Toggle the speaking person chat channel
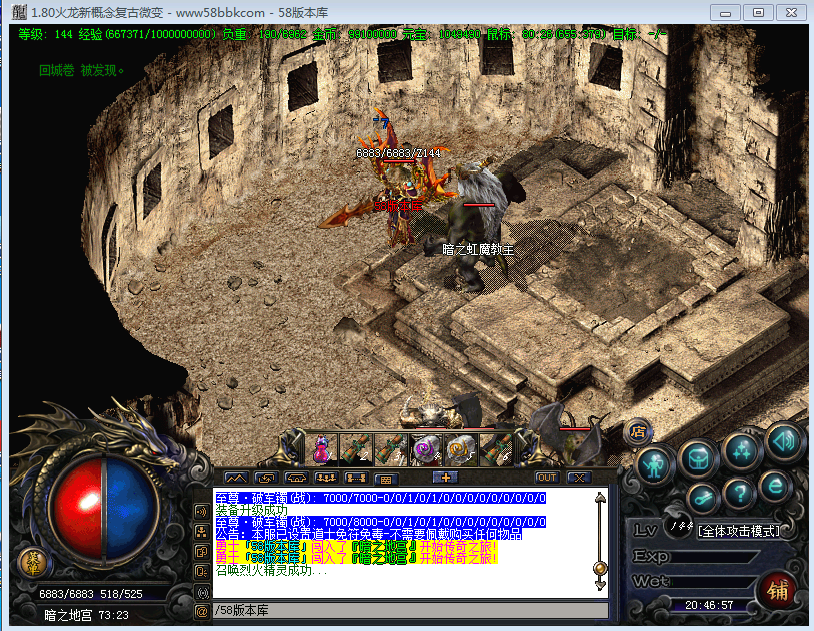This screenshot has width=814, height=631. tap(201, 572)
